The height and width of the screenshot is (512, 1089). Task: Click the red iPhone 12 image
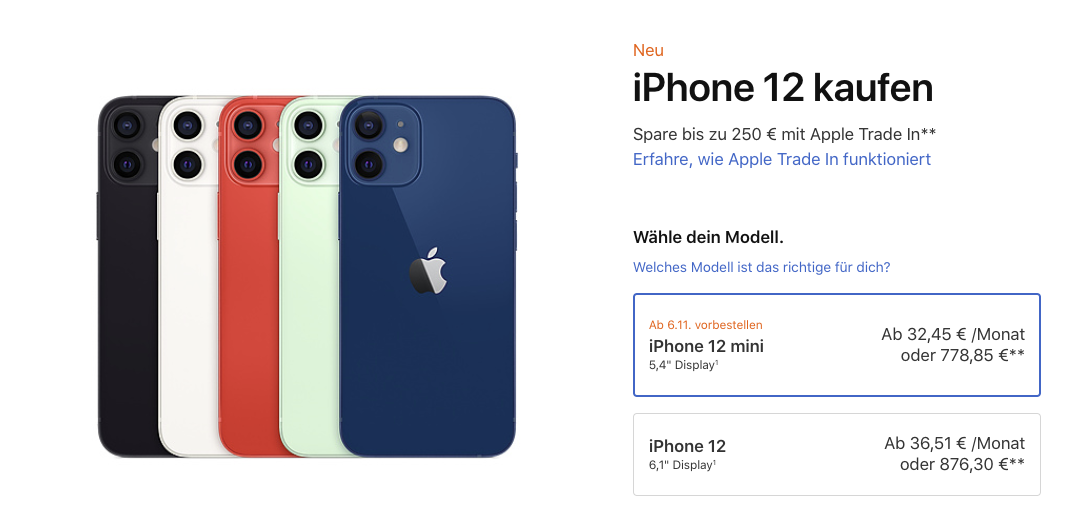point(249,276)
